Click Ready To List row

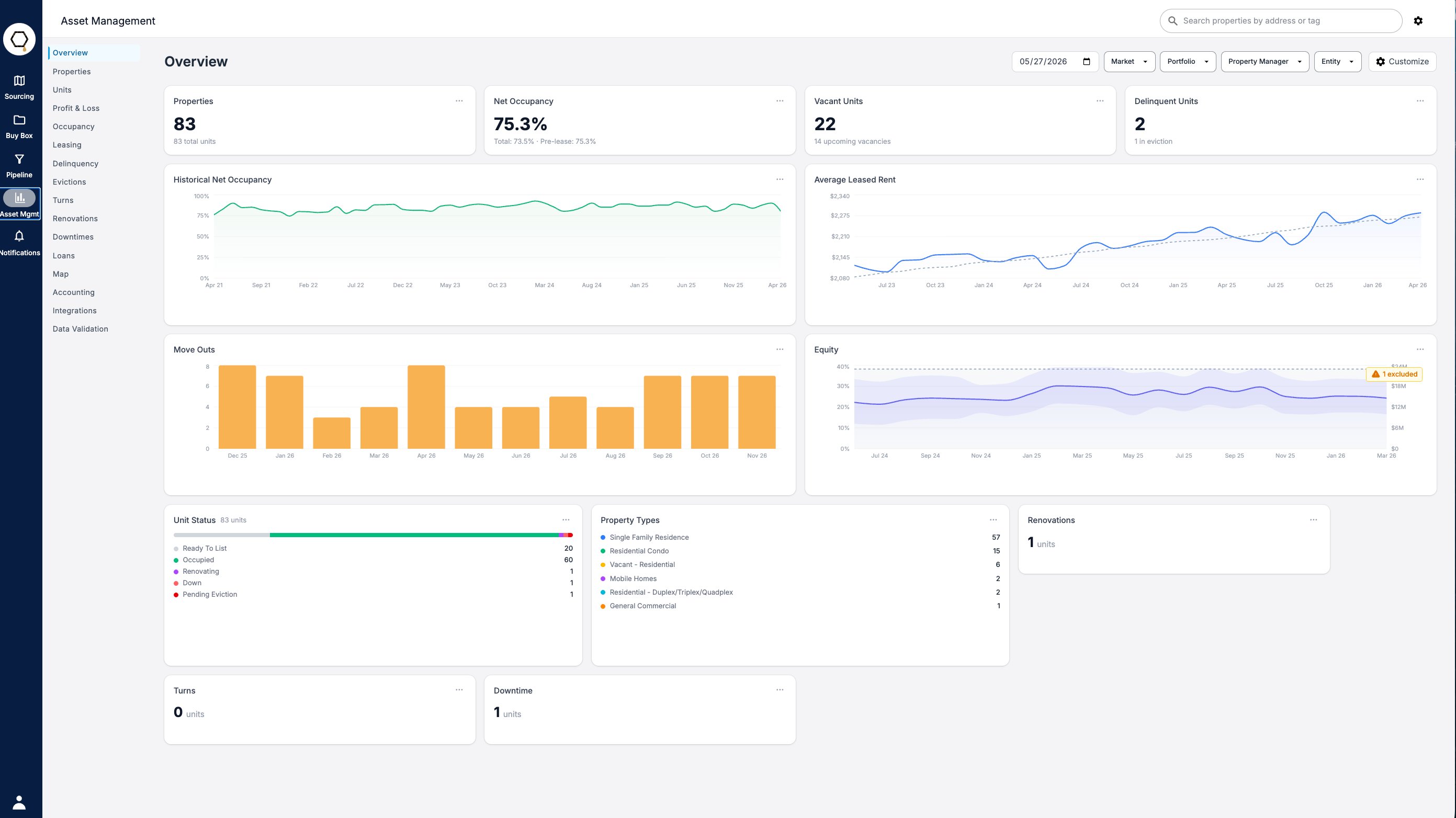373,549
